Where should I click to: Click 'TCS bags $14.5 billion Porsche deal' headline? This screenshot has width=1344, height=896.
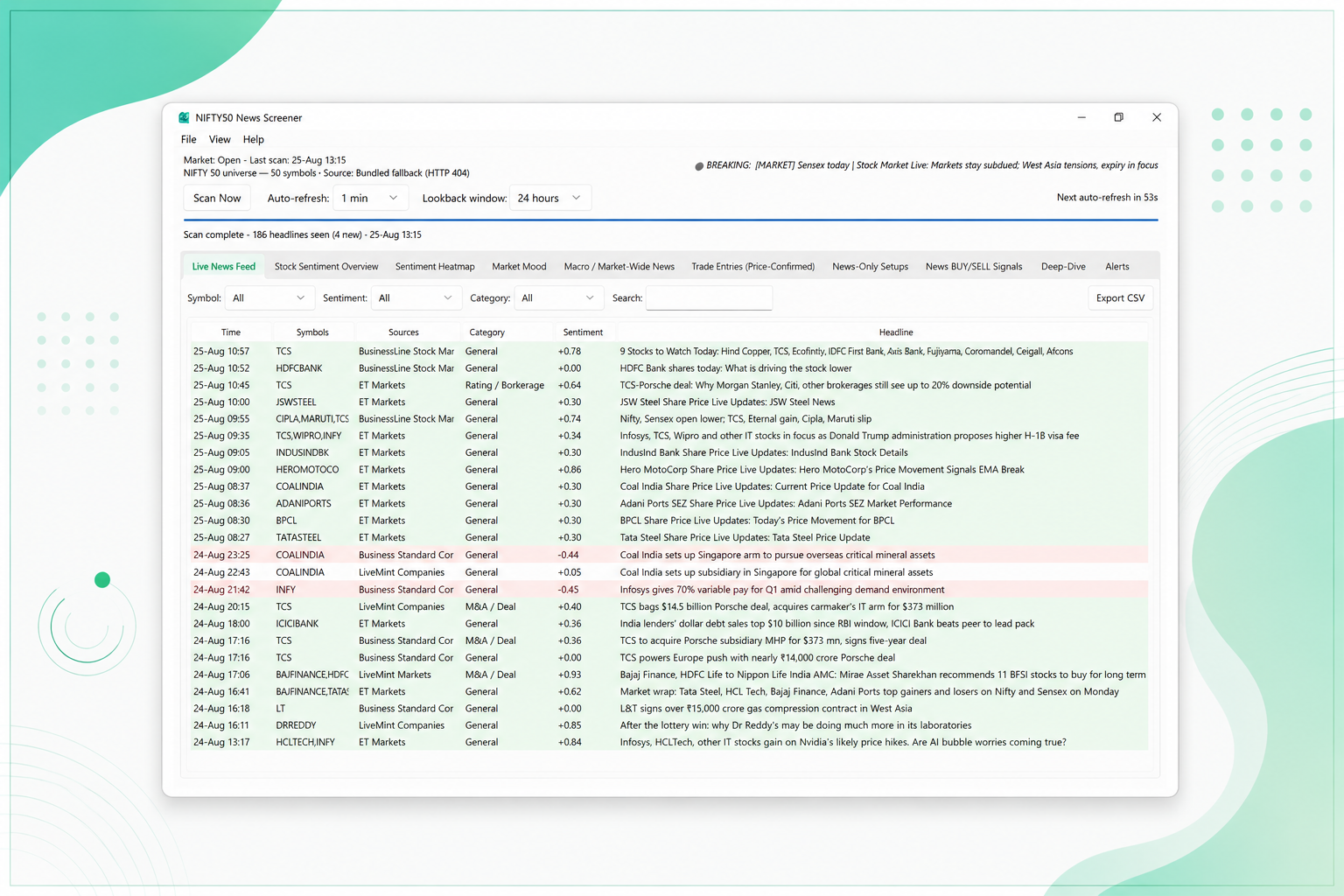click(787, 606)
